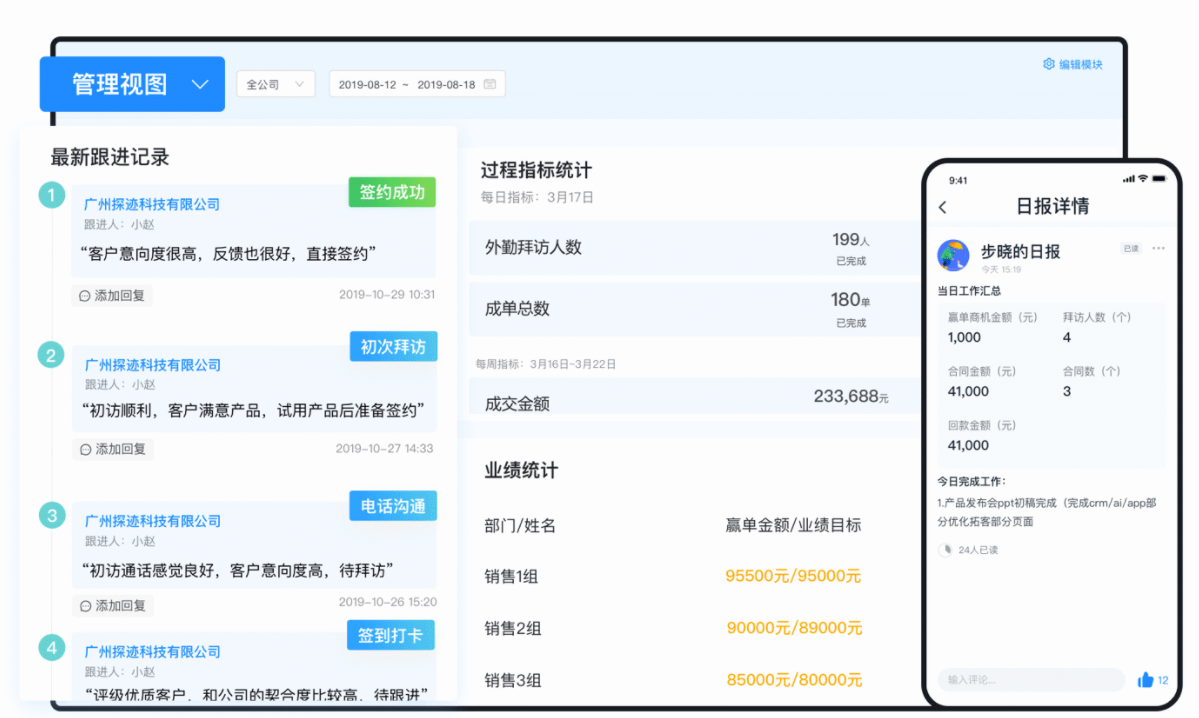Viewport: 1199px width, 718px height.
Task: Open 广州探迹科技有限公司 link in record 3
Action: (x=152, y=521)
